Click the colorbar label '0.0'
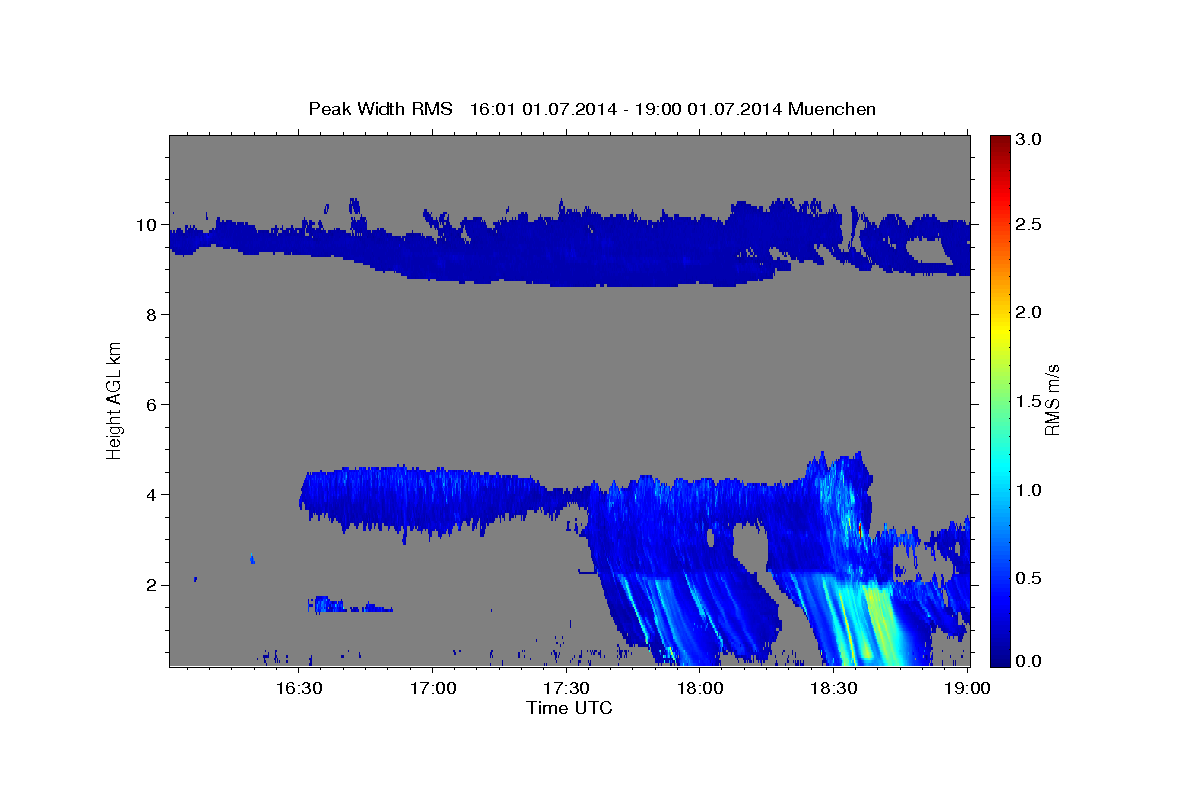Image resolution: width=1200 pixels, height=800 pixels. coord(1030,661)
